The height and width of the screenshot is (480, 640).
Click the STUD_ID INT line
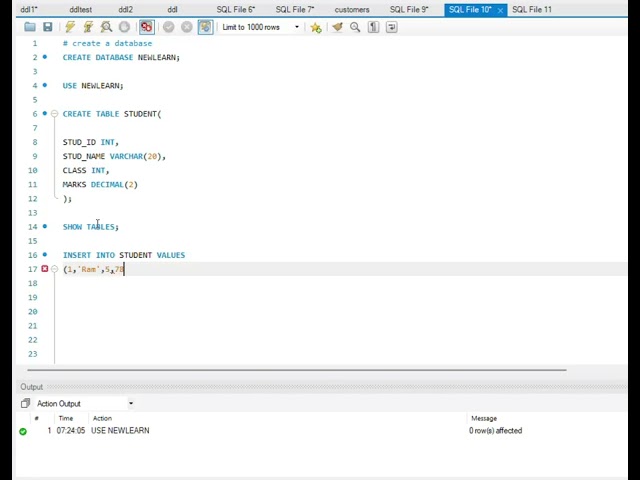91,142
